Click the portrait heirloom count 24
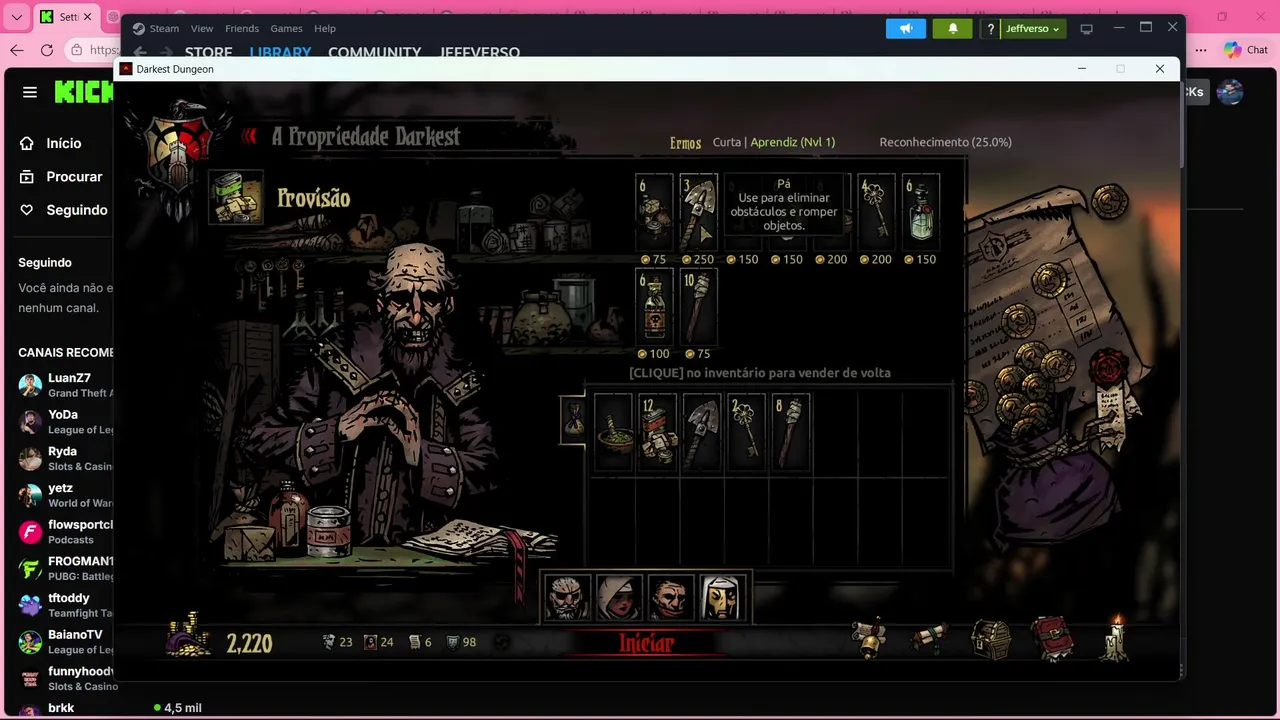 (x=379, y=642)
